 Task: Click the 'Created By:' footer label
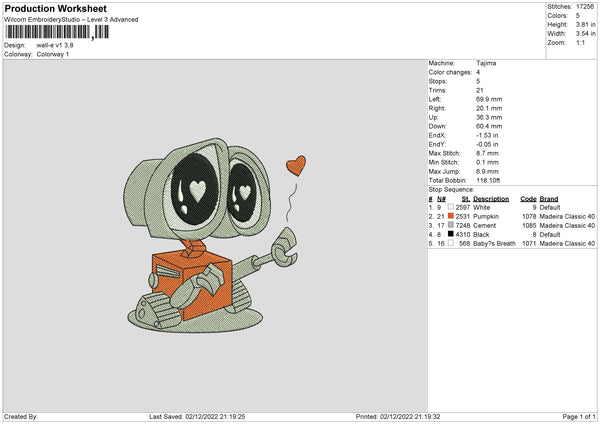(x=21, y=416)
